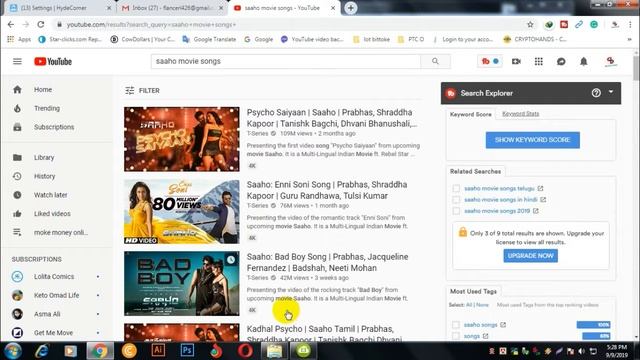Image resolution: width=640 pixels, height=360 pixels.
Task: Check the saaho movie songs telugu box
Action: (456, 189)
